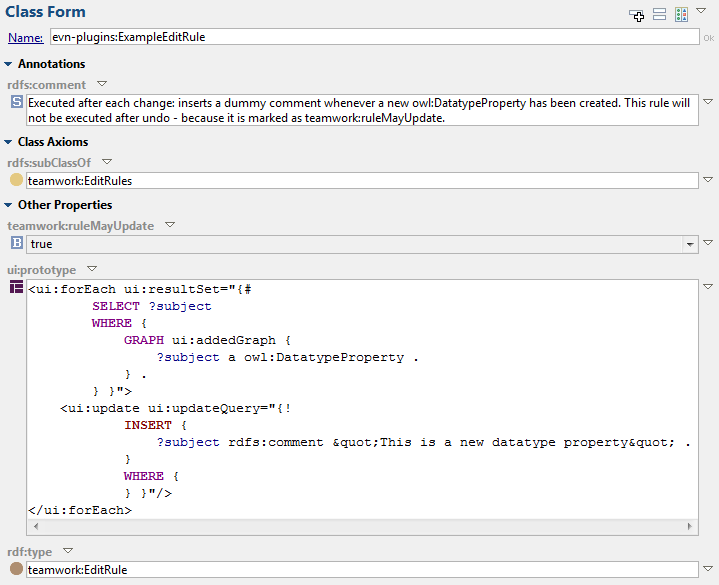Click the yellow class icon for teamwork:EditRules
719x585 pixels.
17,180
